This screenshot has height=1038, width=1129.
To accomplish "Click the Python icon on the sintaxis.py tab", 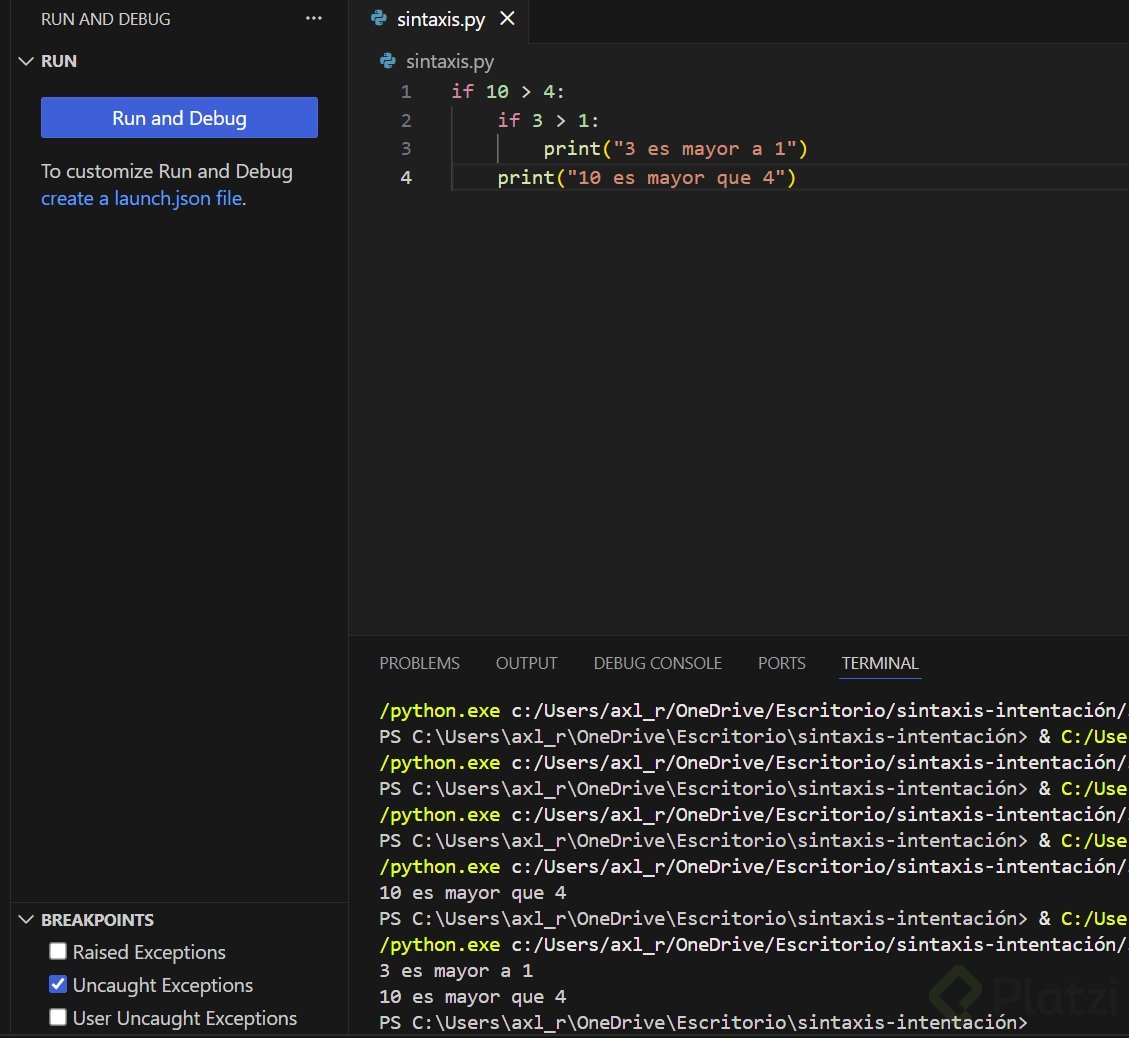I will [378, 19].
